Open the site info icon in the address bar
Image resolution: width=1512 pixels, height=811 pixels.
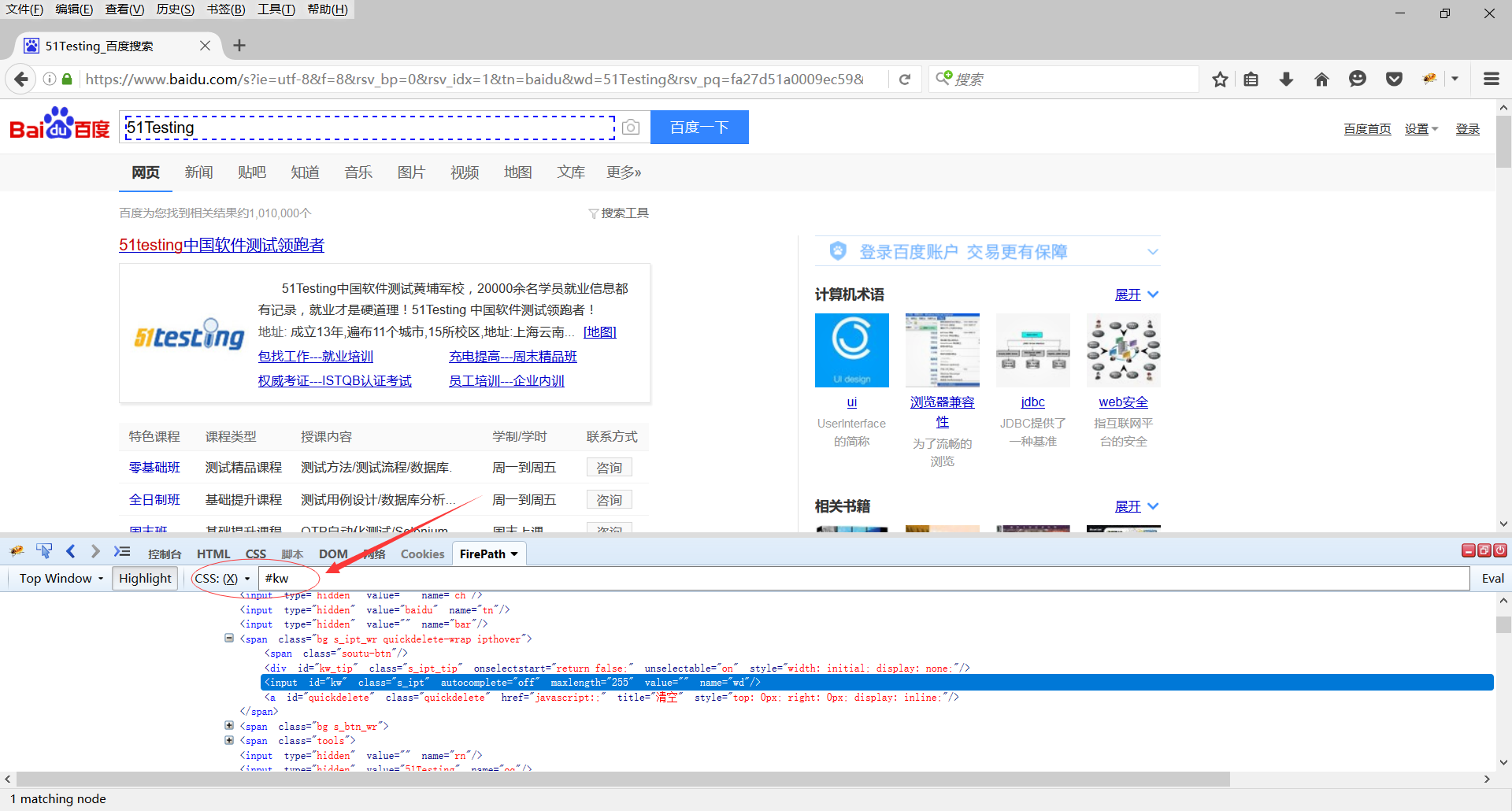click(49, 79)
